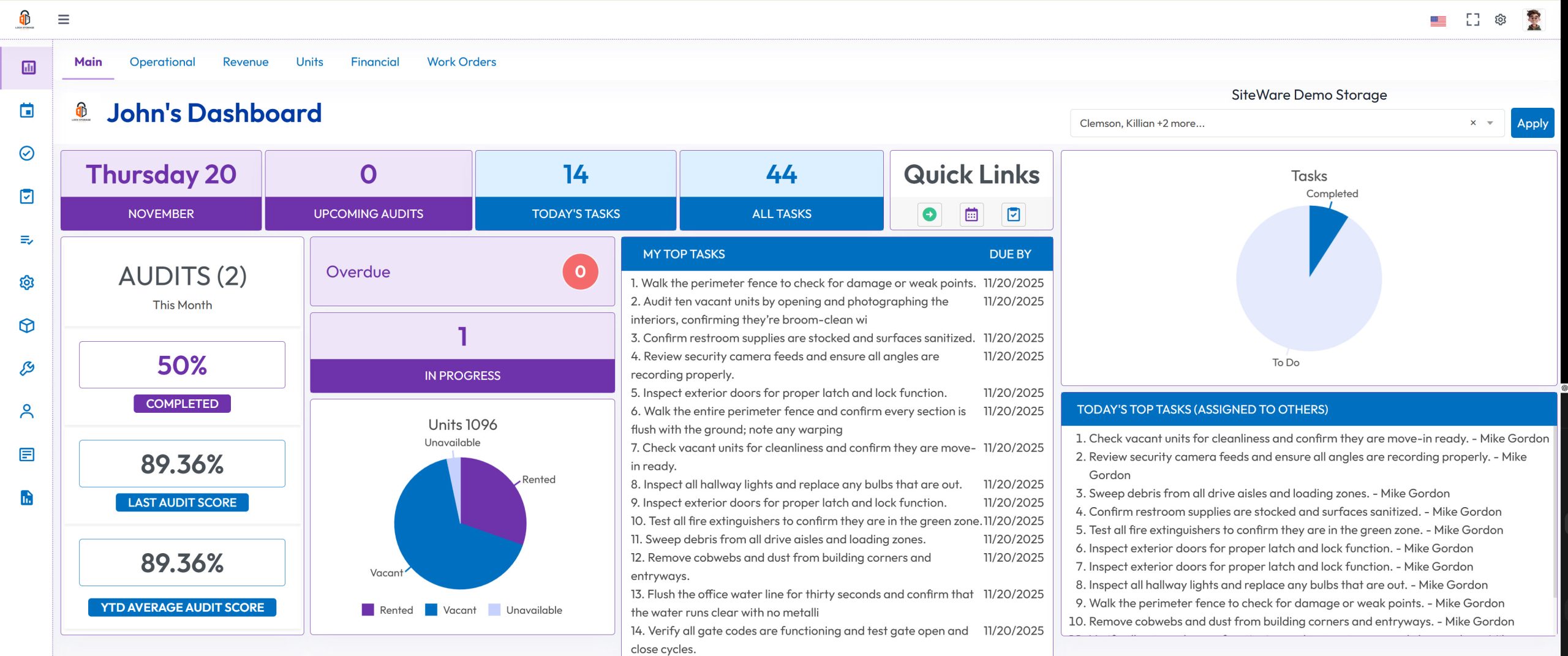
Task: Select the wrench icon in the sidebar
Action: (x=26, y=369)
